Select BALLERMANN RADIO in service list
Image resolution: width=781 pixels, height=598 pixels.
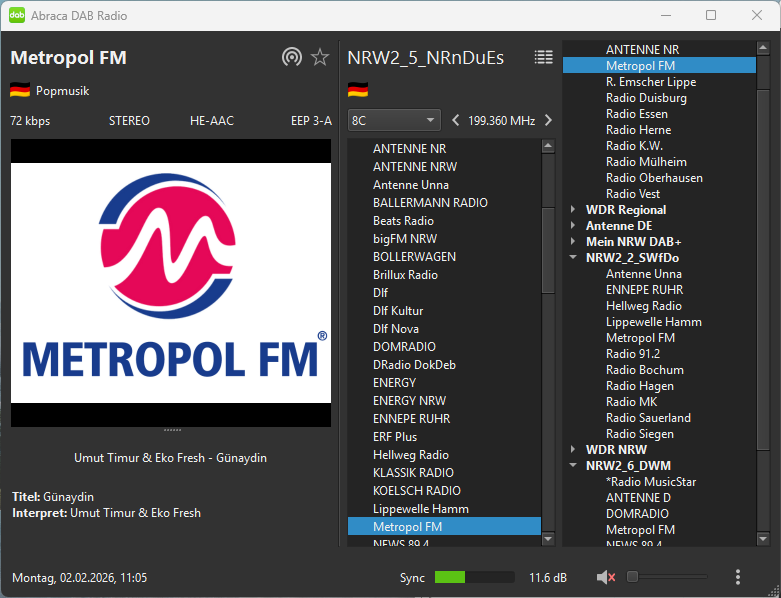click(430, 203)
